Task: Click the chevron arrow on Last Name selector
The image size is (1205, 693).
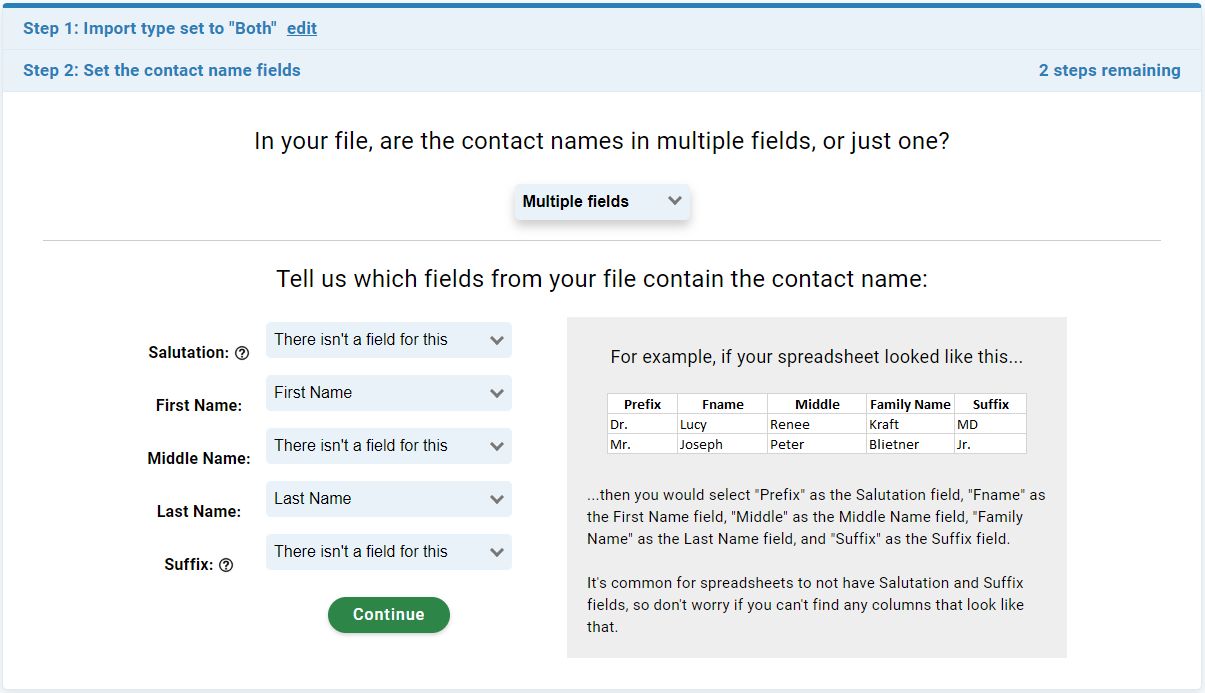Action: click(497, 499)
